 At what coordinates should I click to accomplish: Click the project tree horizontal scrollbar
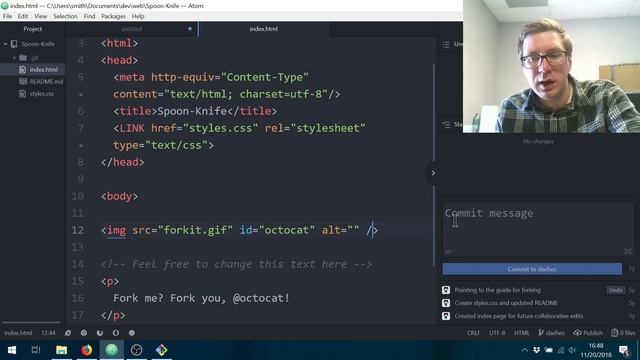pos(31,322)
